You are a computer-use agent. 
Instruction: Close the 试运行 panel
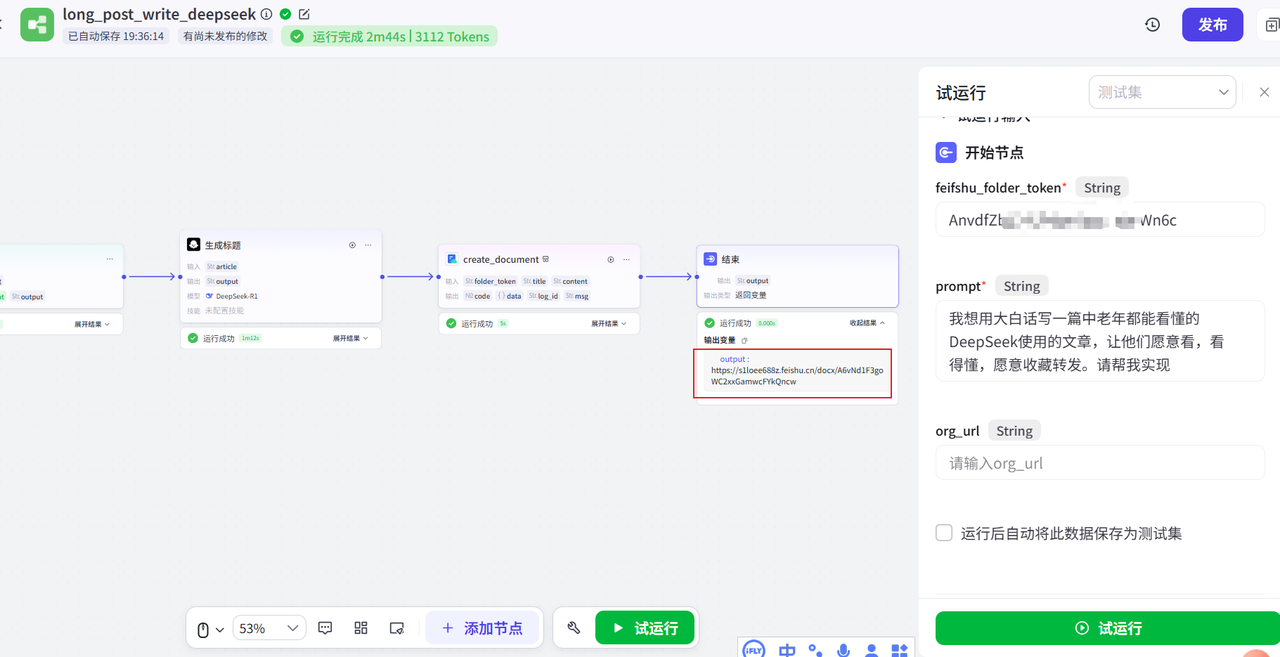point(1264,92)
